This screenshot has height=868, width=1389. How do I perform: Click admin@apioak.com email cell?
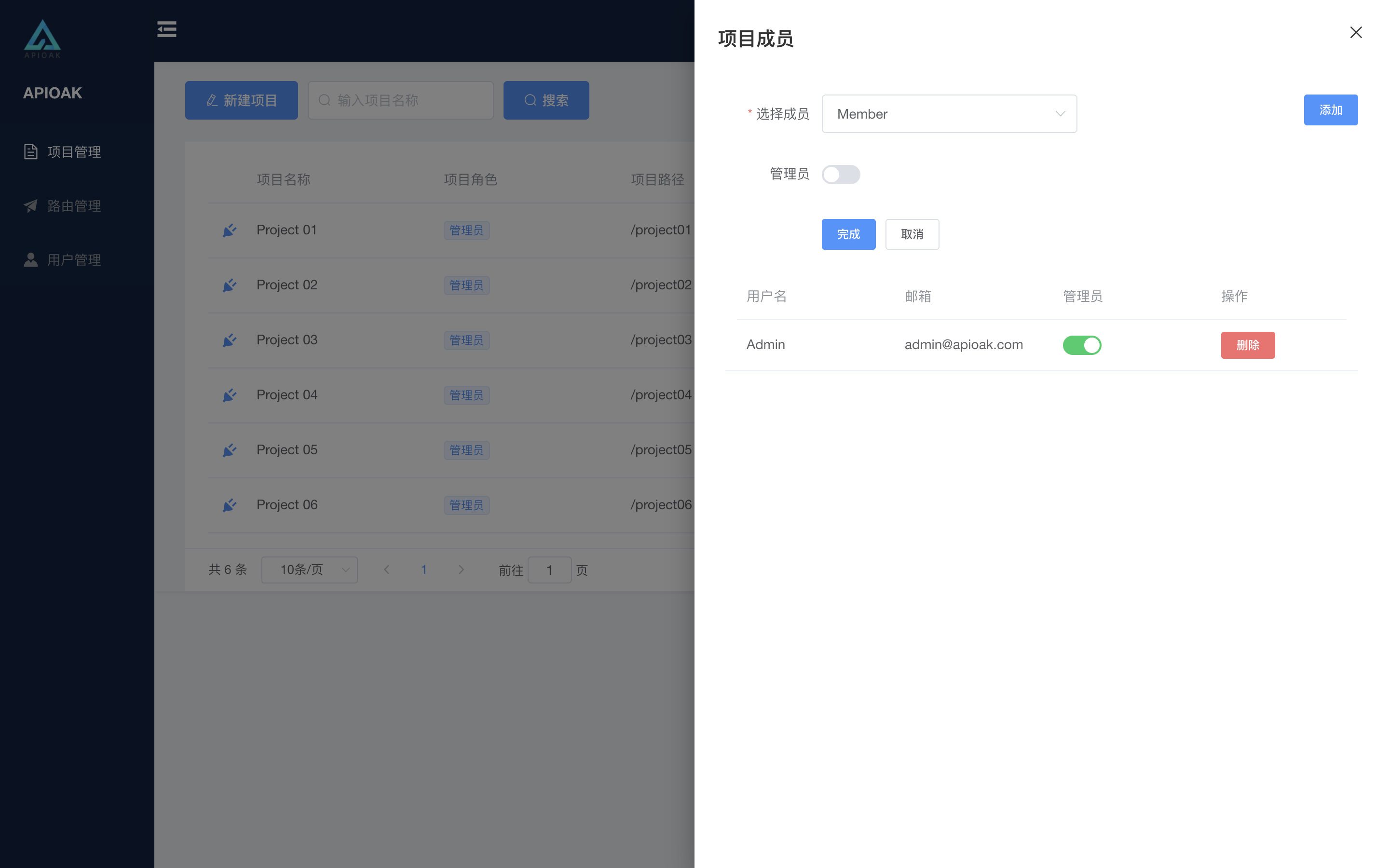pyautogui.click(x=964, y=344)
